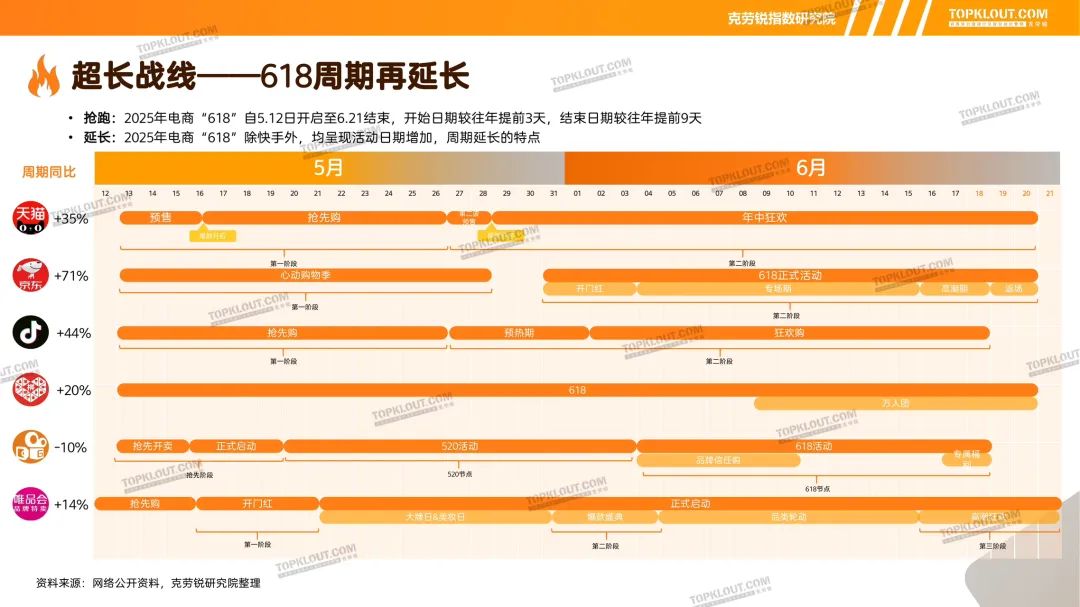The height and width of the screenshot is (607, 1080).
Task: Click the JD 返场 sub-bar
Action: 1014,289
